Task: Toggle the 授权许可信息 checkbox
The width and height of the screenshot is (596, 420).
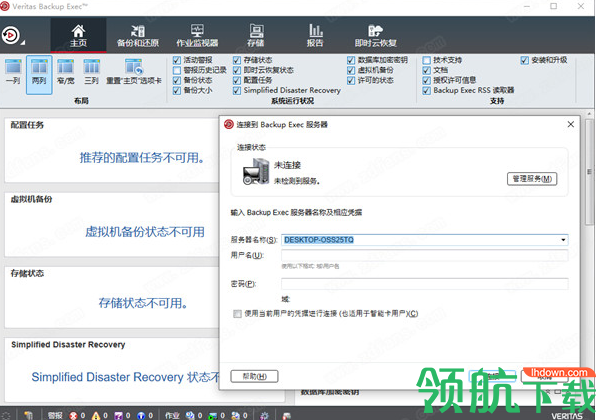Action: click(x=426, y=81)
